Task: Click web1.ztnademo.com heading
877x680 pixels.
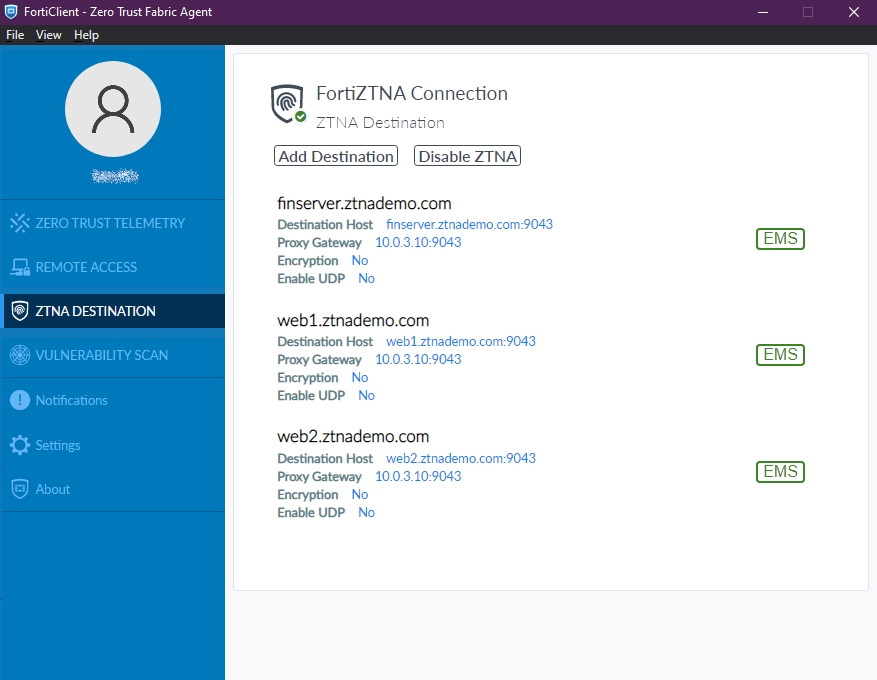Action: (353, 320)
